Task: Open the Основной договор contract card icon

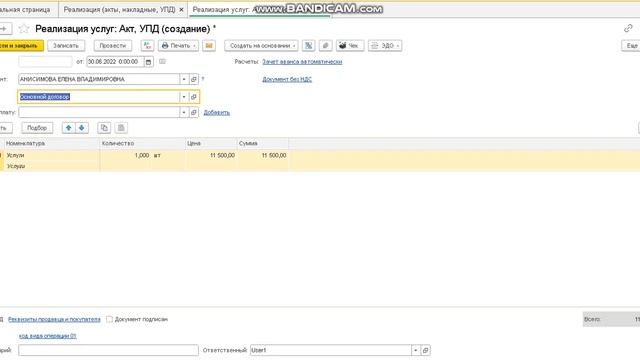Action: tap(194, 97)
